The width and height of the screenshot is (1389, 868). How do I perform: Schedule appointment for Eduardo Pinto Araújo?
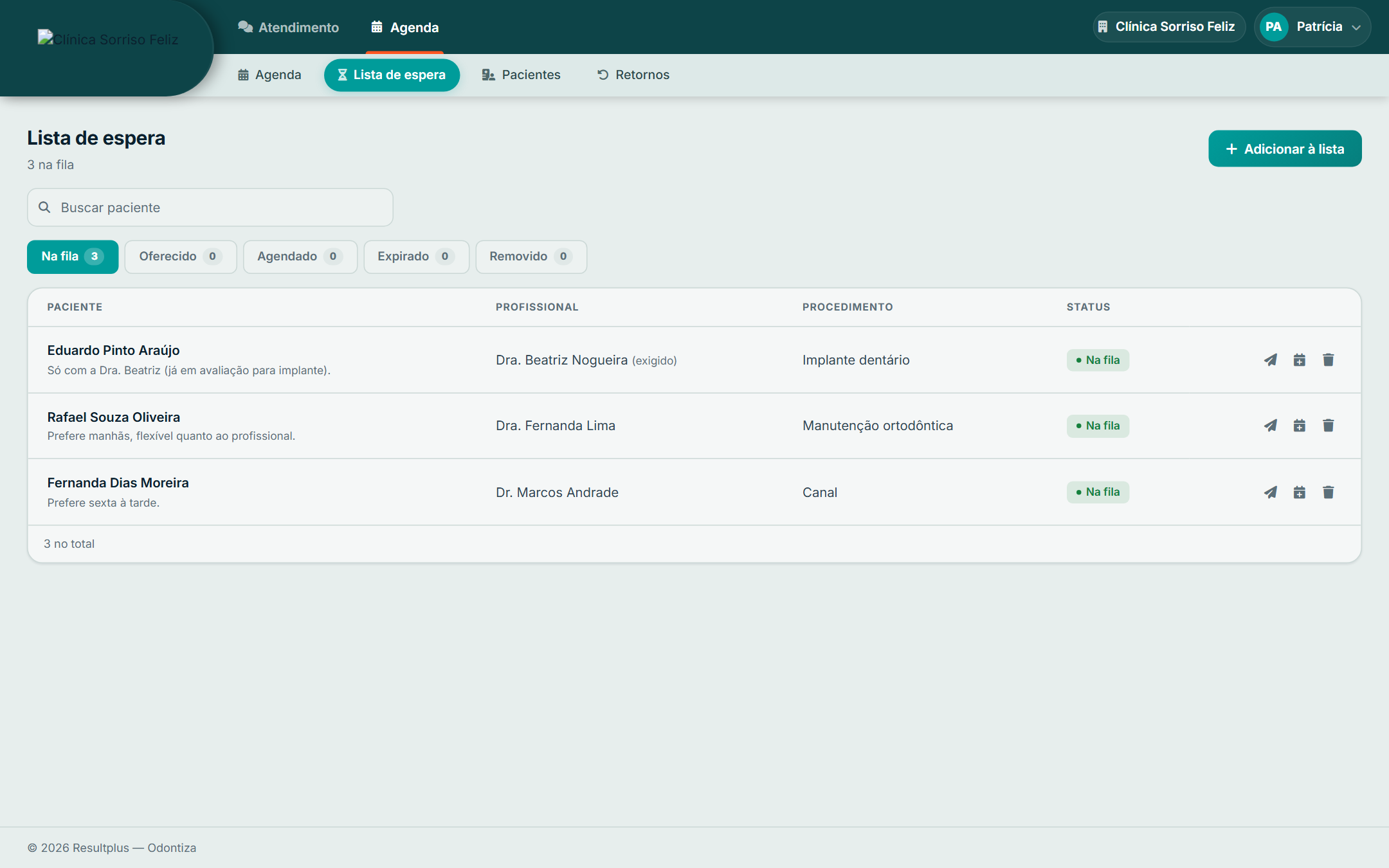1300,360
